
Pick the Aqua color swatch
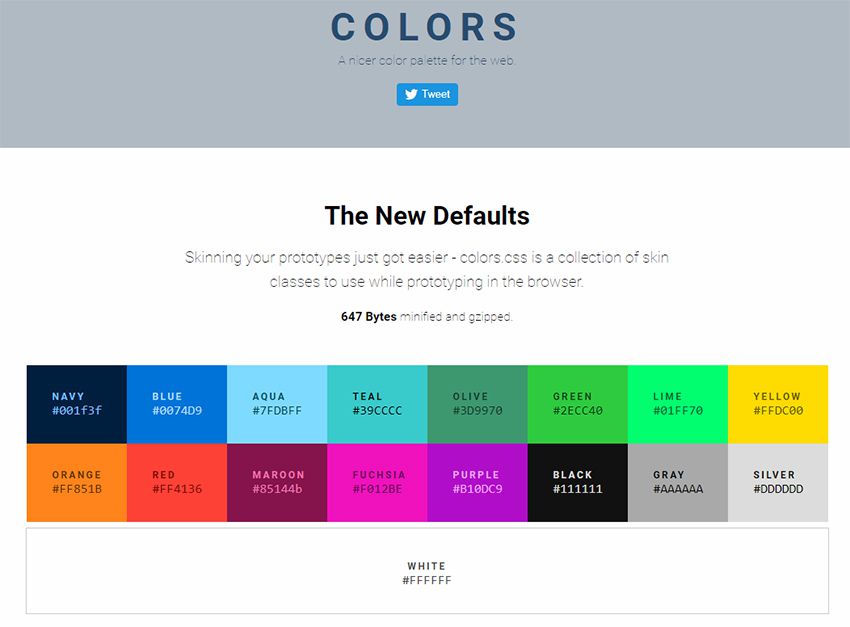(x=277, y=404)
